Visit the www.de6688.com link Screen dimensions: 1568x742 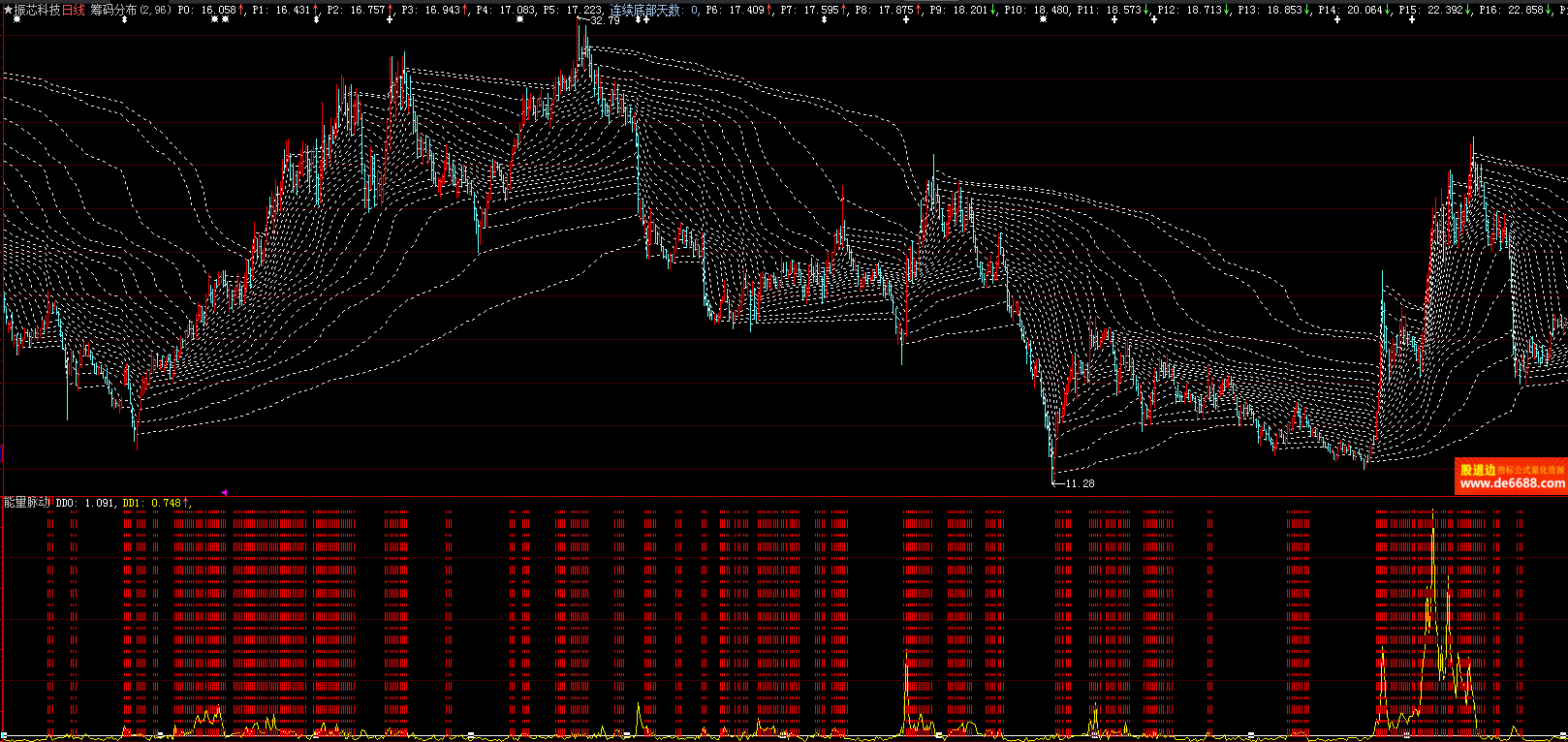(x=1512, y=483)
